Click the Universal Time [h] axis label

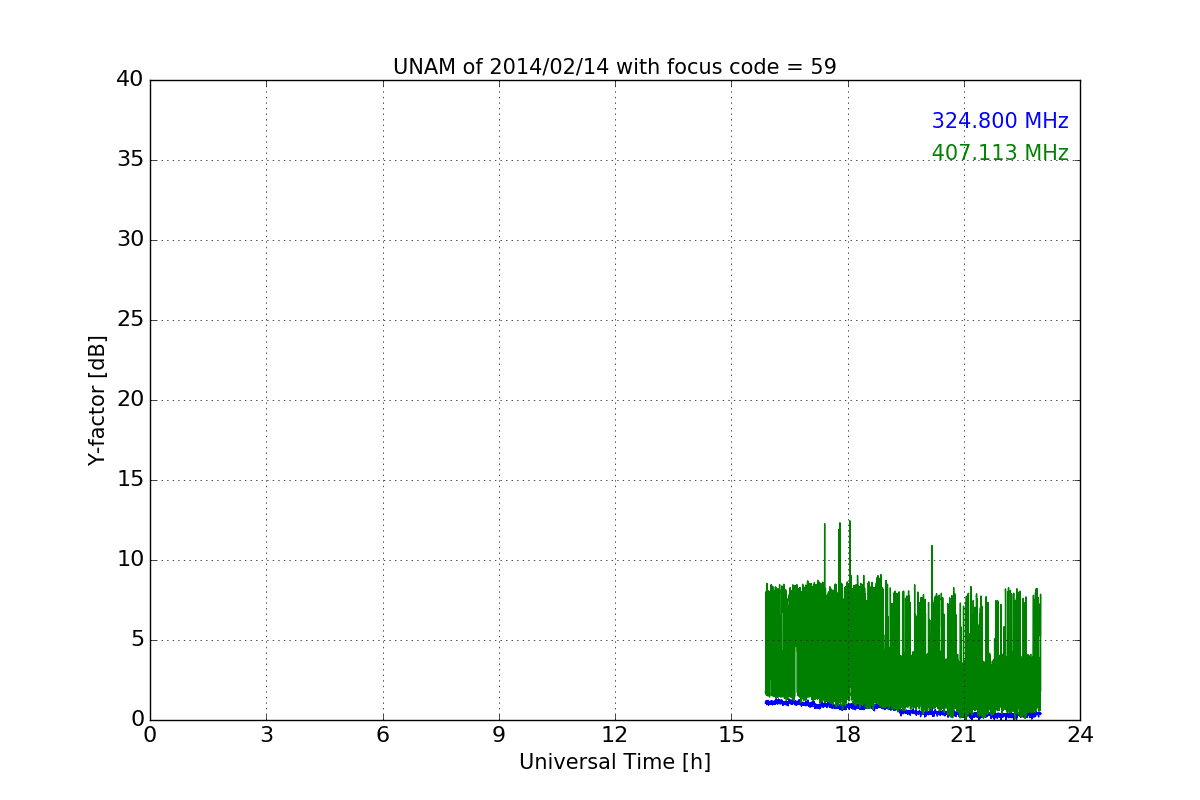point(614,762)
